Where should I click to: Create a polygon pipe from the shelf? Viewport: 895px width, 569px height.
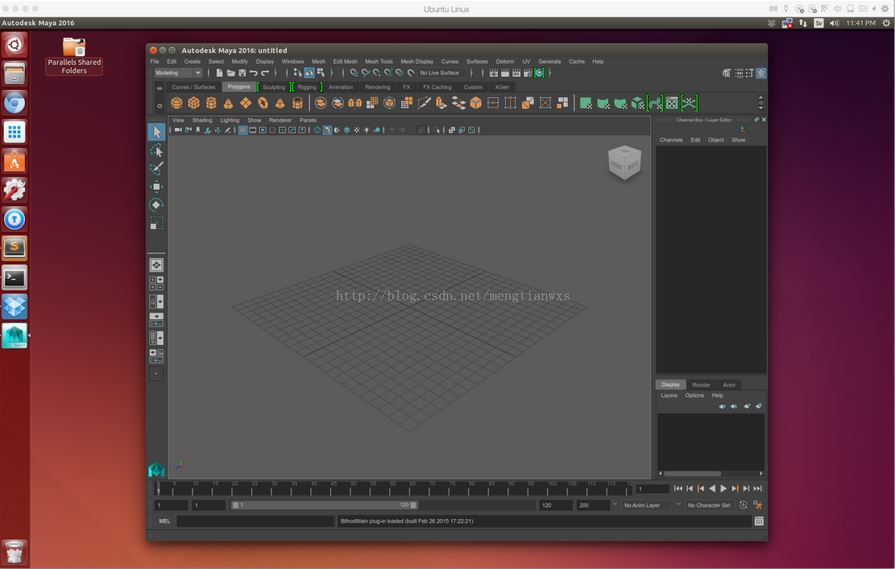click(297, 103)
